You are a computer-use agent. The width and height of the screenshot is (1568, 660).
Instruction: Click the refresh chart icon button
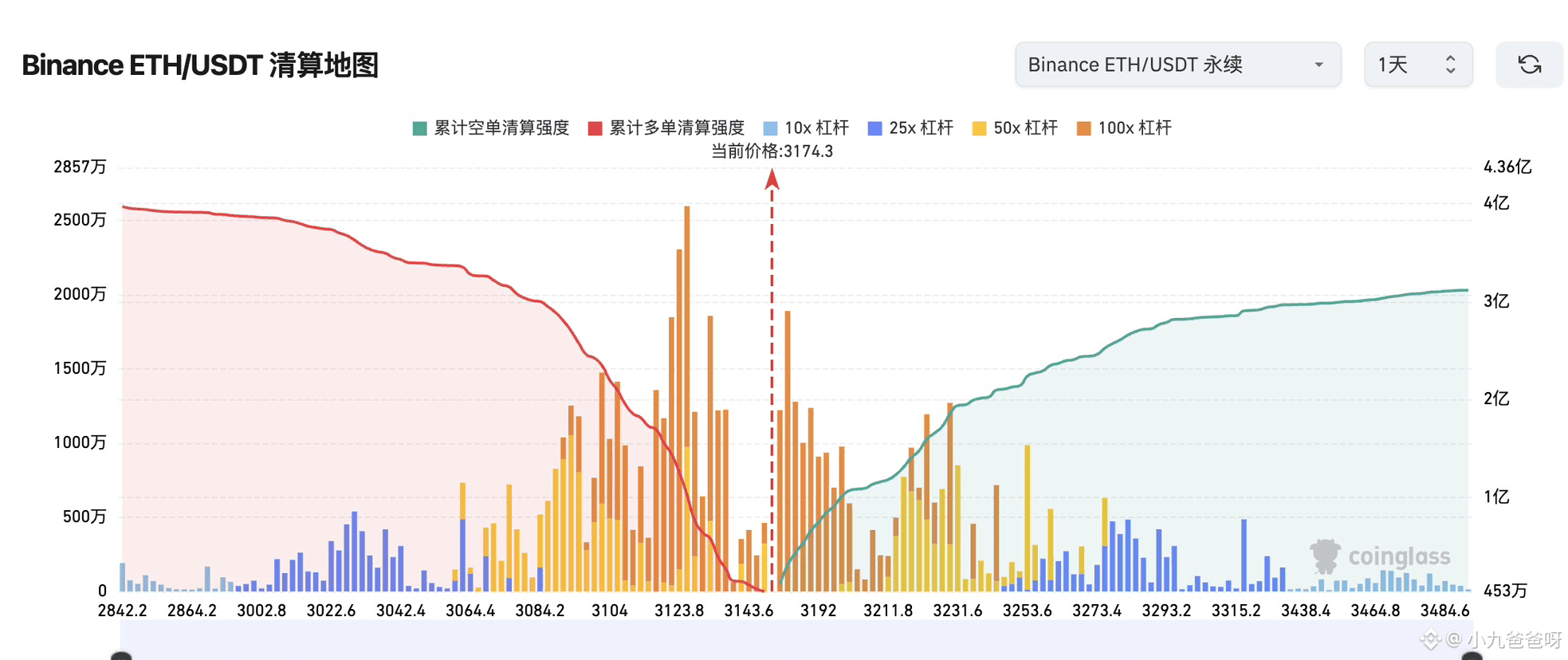pos(1529,65)
